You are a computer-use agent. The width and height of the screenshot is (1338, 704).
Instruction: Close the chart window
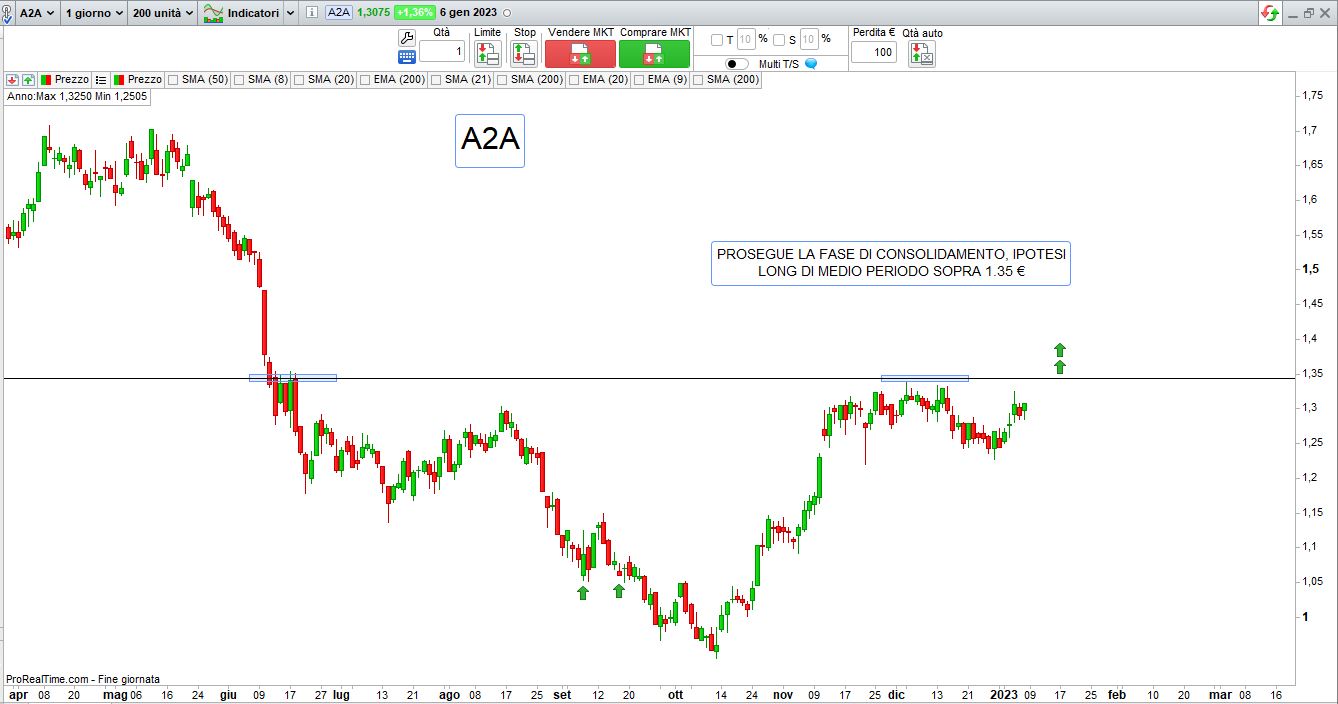[1326, 13]
